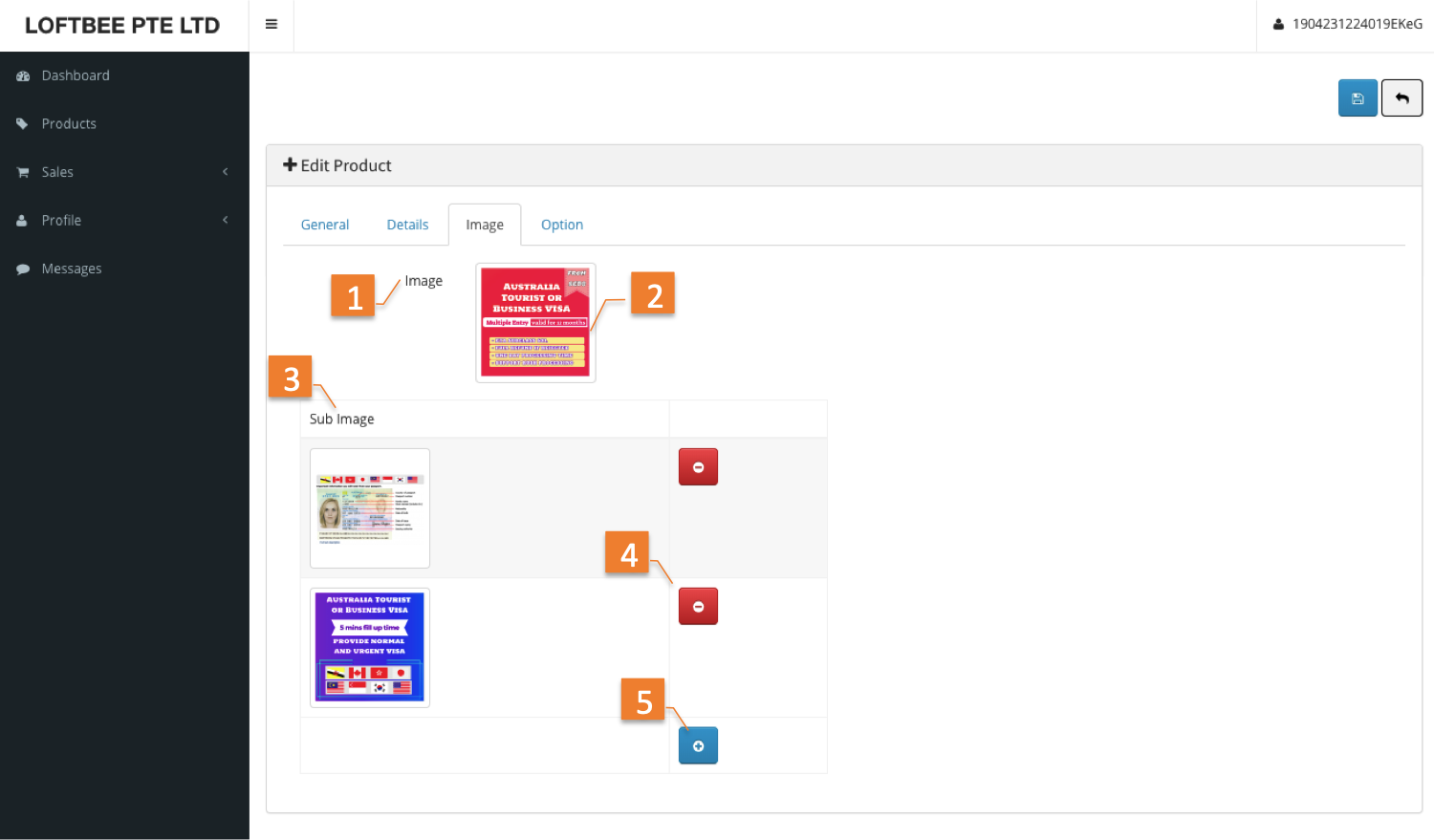Screen dimensions: 1434x840
Task: Expand the Profile submenu chevron
Action: (x=226, y=220)
